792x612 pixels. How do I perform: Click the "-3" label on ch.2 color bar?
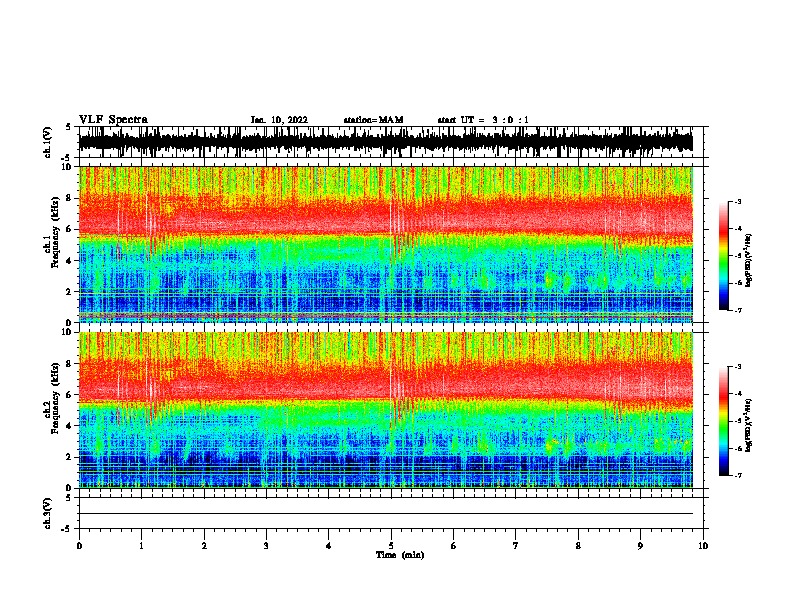pyautogui.click(x=738, y=367)
